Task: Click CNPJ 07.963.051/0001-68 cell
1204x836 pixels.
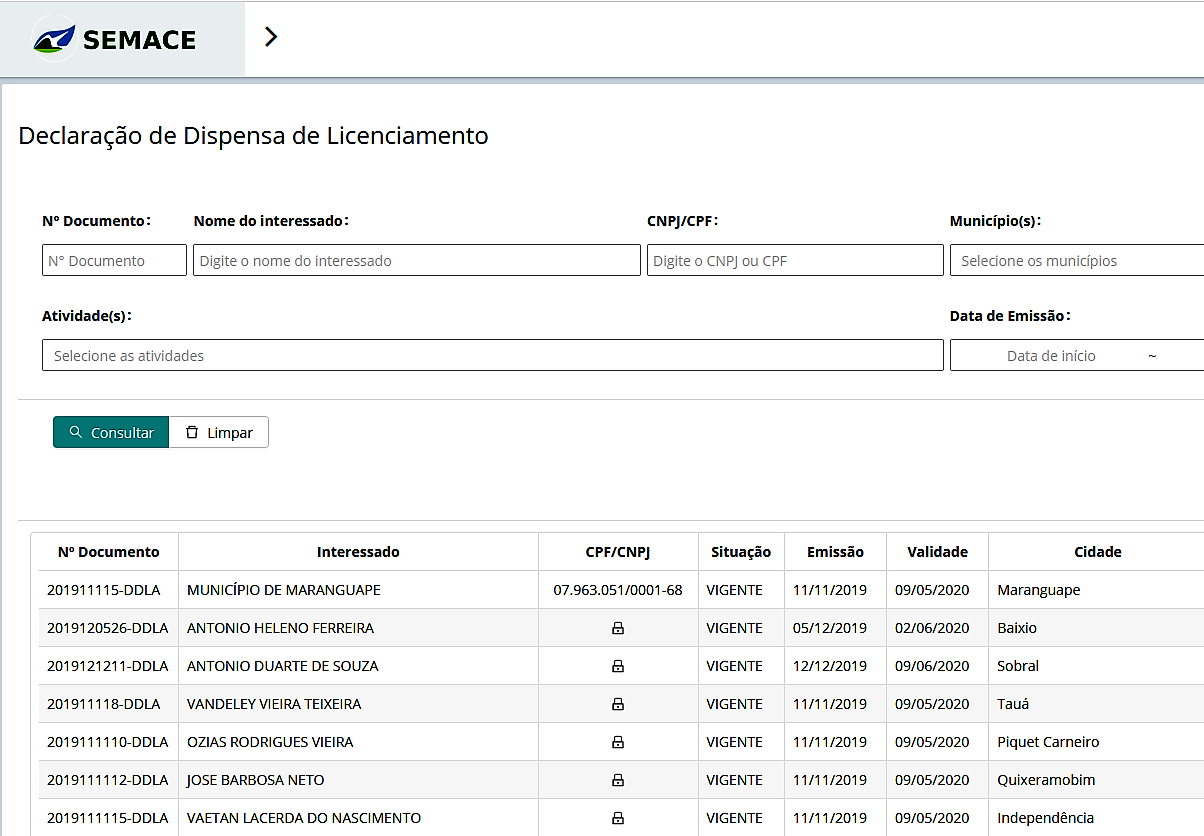Action: [x=618, y=590]
